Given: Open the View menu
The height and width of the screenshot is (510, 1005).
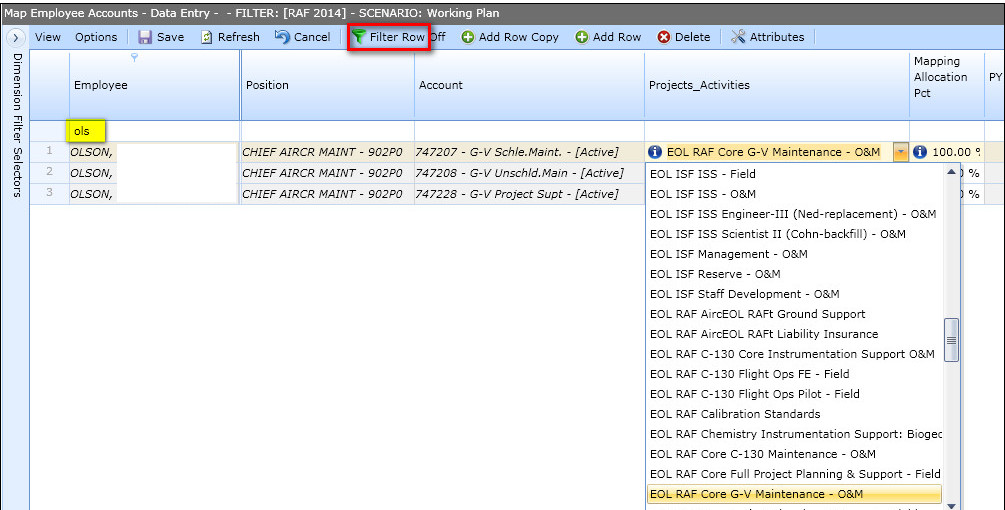Looking at the screenshot, I should tap(48, 37).
